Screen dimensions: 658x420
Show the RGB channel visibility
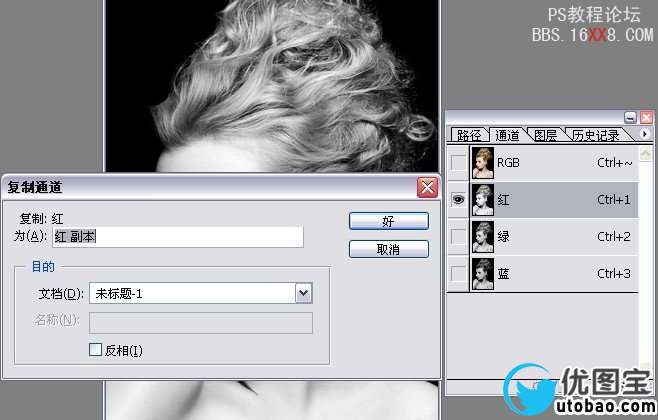coord(458,162)
